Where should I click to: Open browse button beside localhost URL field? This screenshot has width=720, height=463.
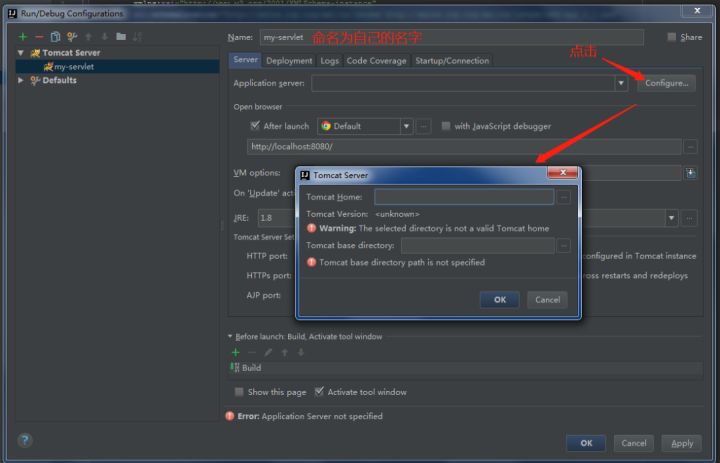point(690,147)
